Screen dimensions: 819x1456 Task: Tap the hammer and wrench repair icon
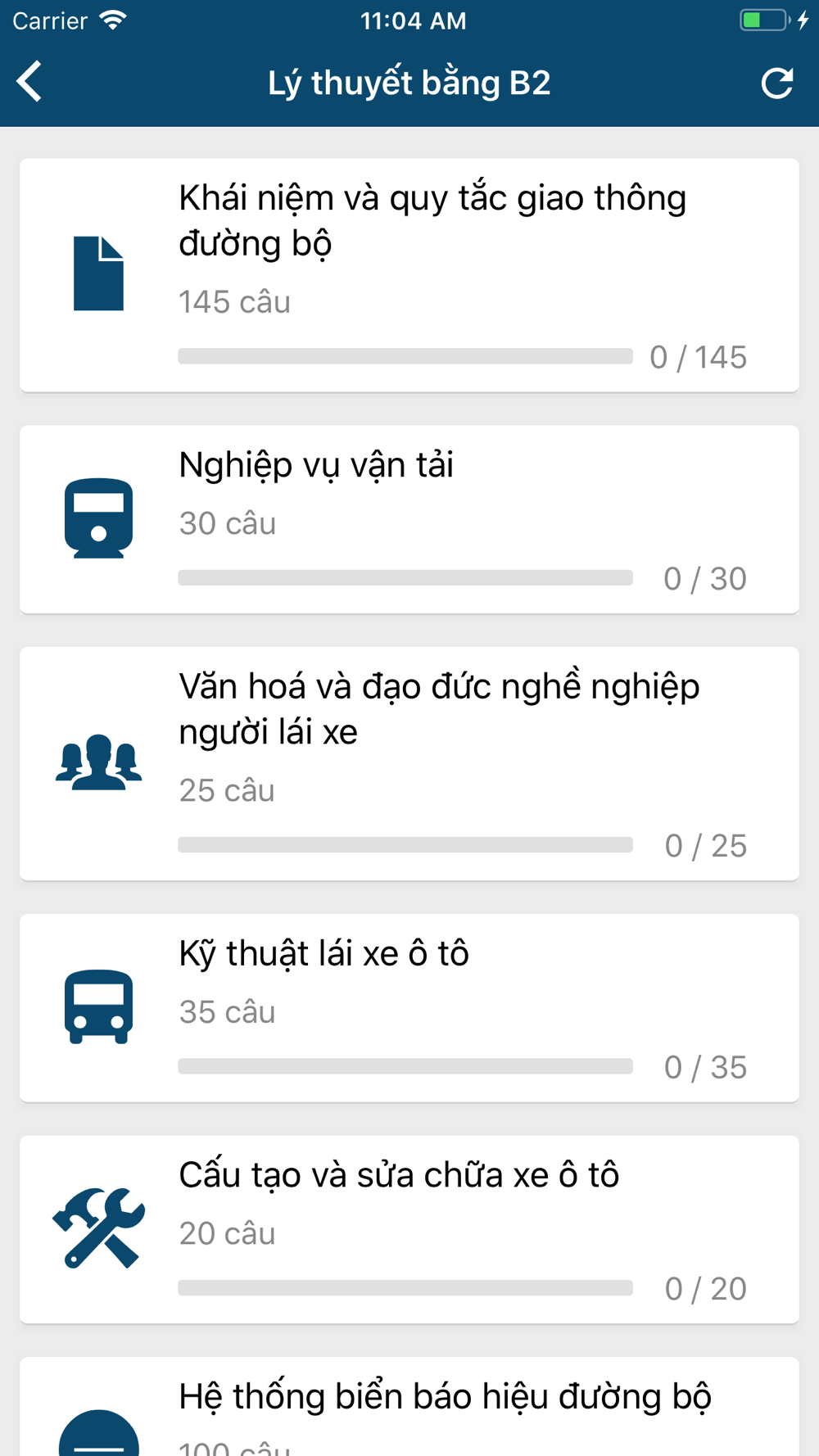point(98,1228)
